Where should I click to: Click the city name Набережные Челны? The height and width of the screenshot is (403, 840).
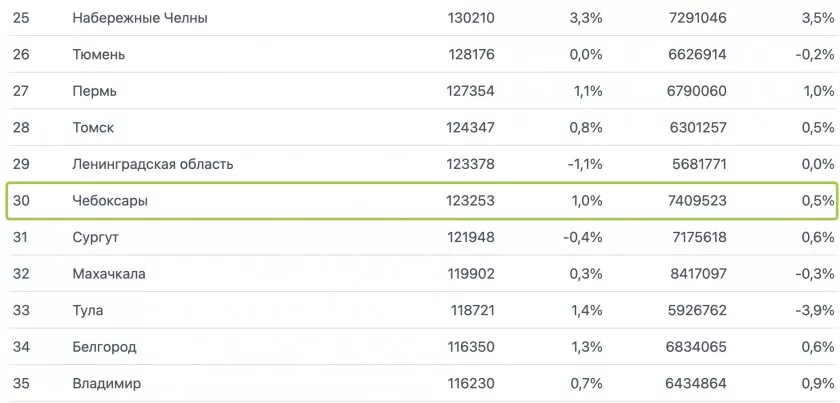pos(140,18)
